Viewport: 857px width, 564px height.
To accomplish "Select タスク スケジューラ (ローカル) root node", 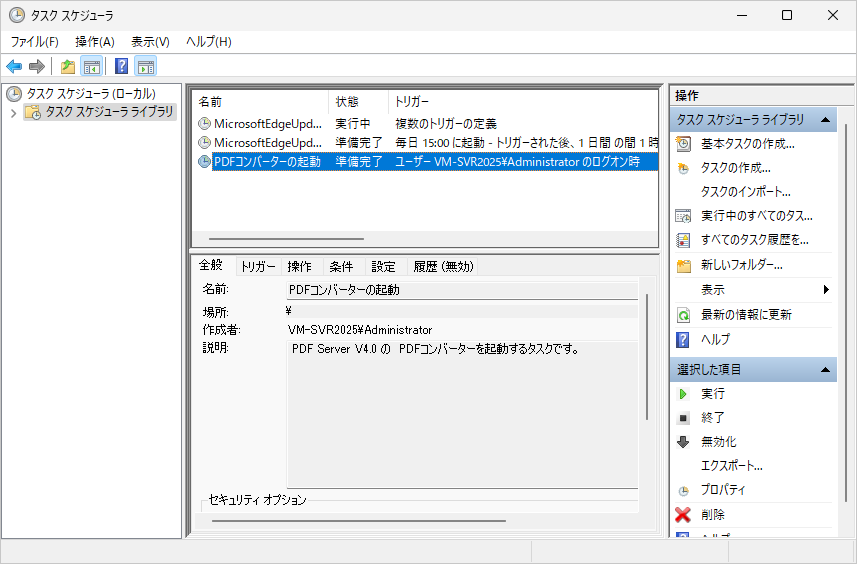I will [91, 93].
